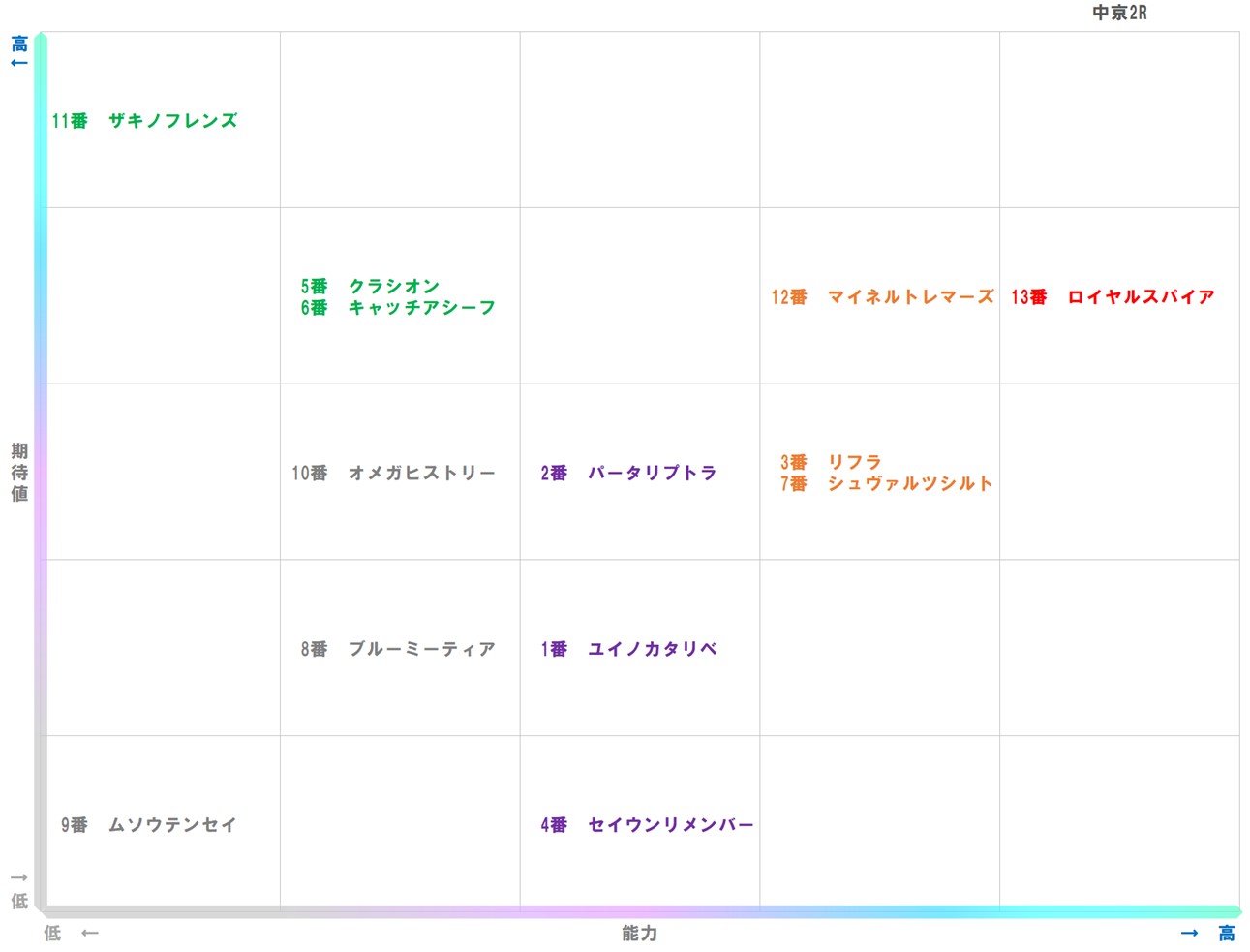
Task: Click the 高 marker at top left
Action: tap(17, 43)
